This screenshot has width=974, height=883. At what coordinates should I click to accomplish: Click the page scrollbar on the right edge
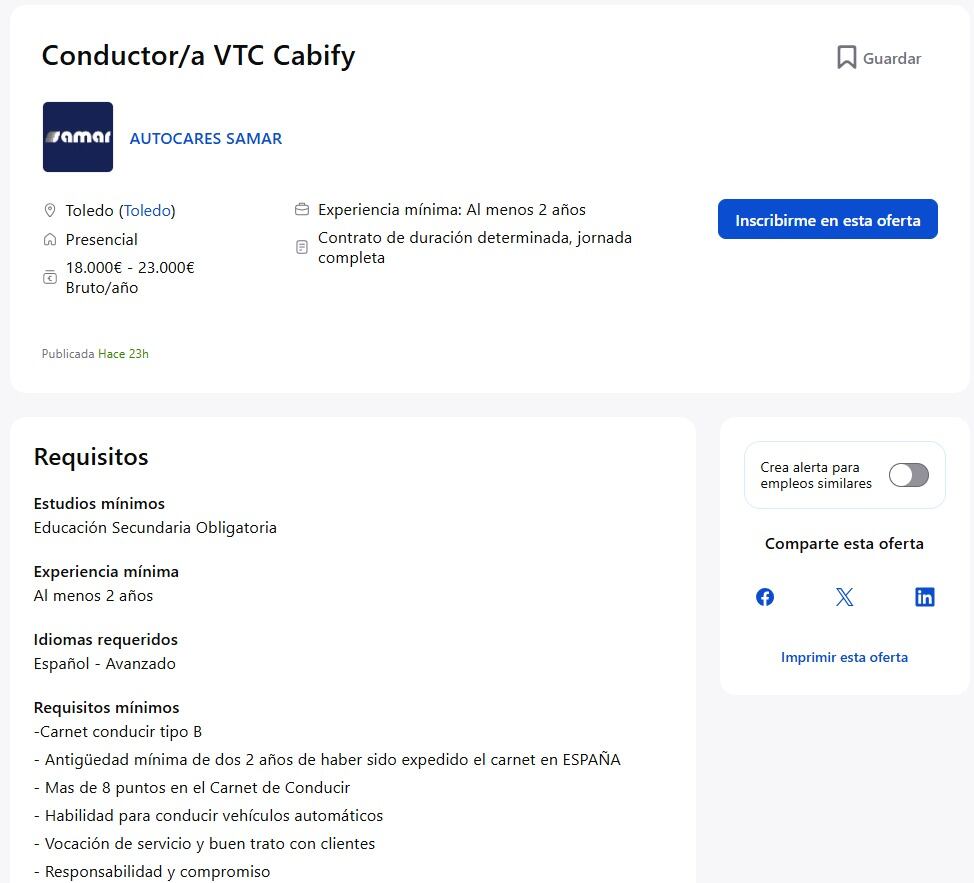[969, 441]
